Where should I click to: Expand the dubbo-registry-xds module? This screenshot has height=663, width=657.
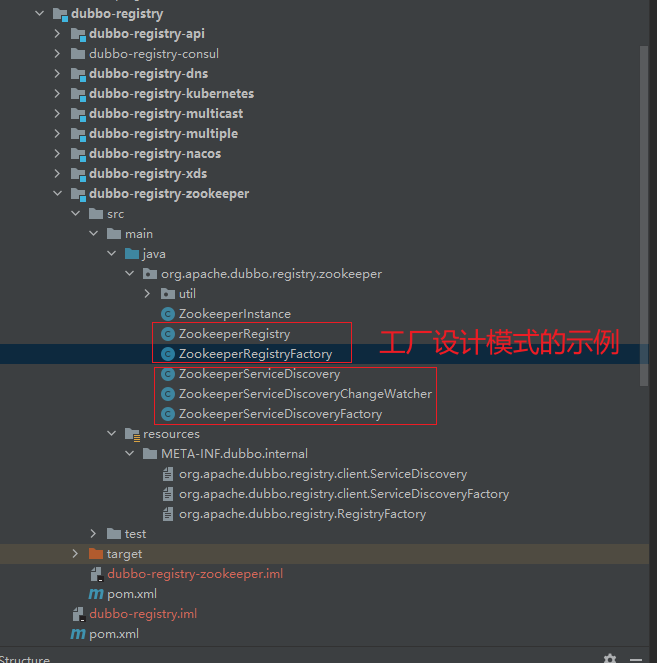point(57,173)
